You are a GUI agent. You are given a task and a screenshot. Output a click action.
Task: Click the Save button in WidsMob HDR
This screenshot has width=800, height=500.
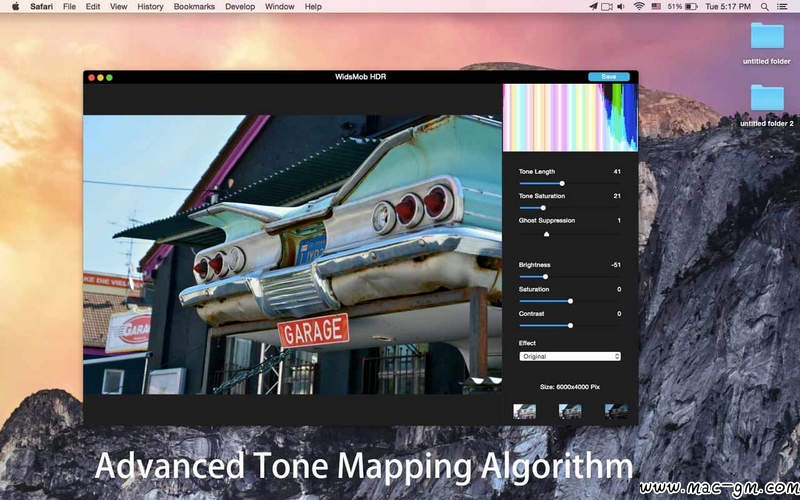coord(609,77)
